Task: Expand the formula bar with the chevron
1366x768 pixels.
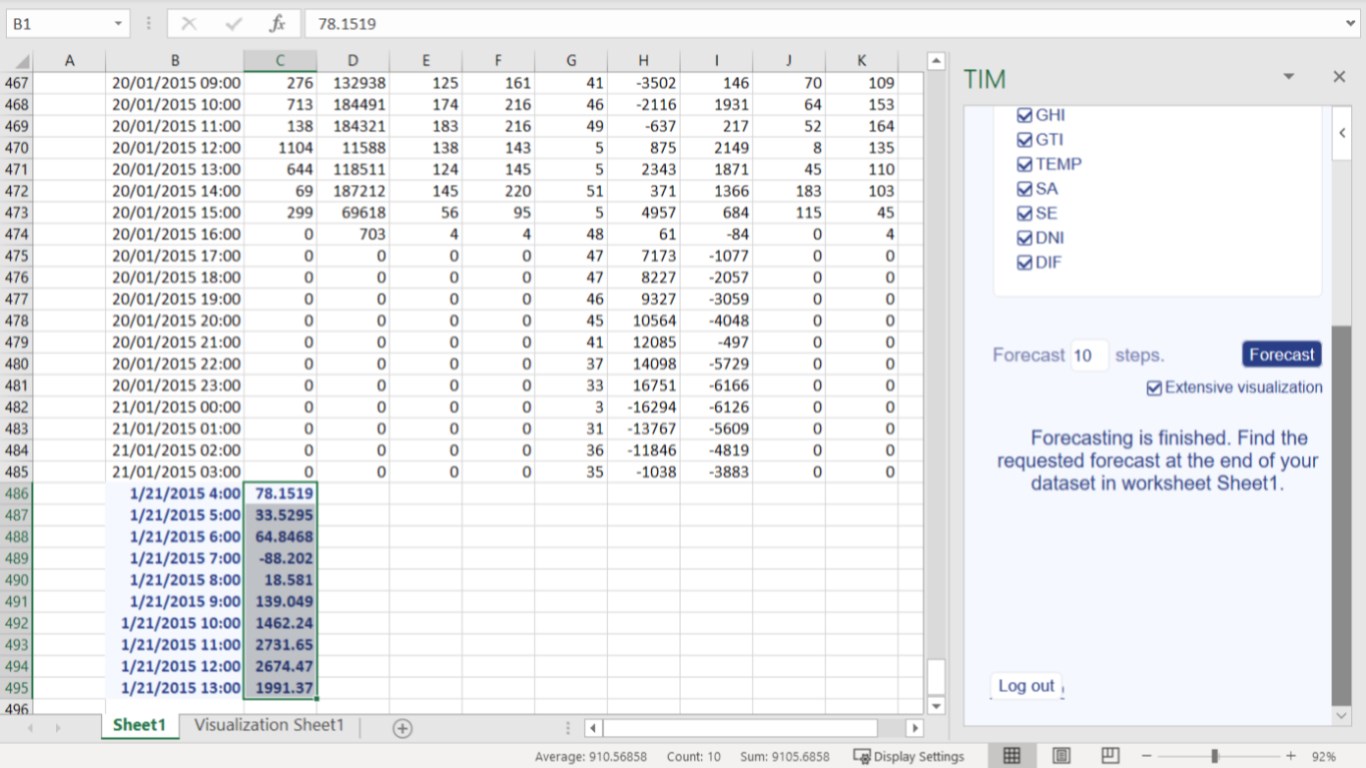Action: pyautogui.click(x=1352, y=23)
